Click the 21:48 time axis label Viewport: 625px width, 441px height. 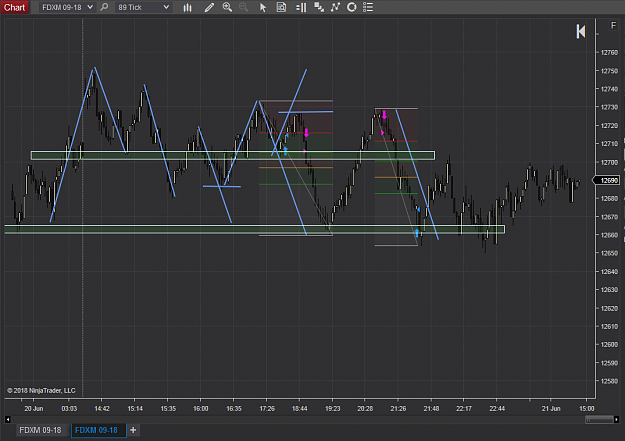431,408
